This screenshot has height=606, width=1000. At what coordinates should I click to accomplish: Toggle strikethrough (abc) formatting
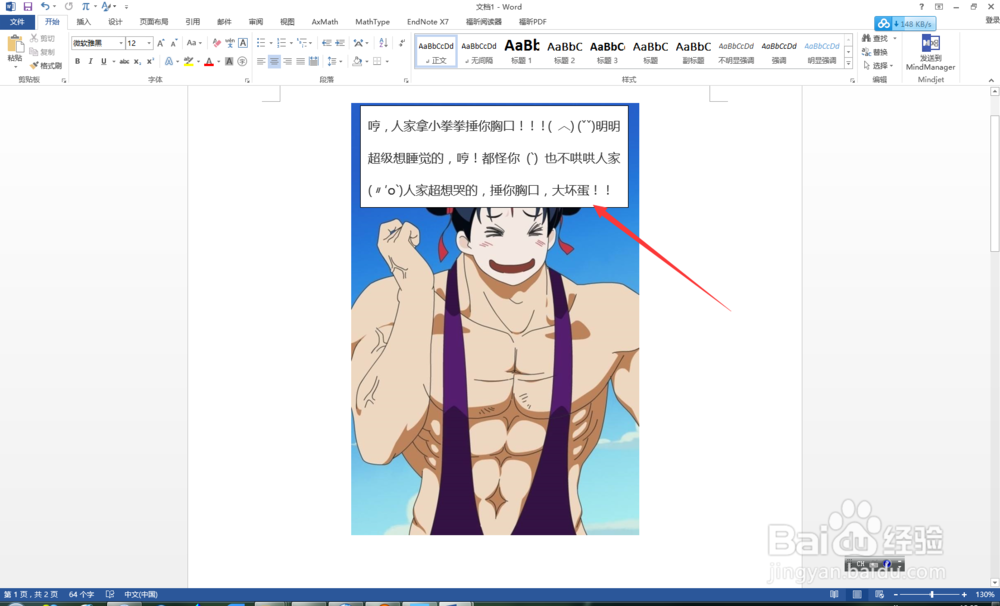124,61
